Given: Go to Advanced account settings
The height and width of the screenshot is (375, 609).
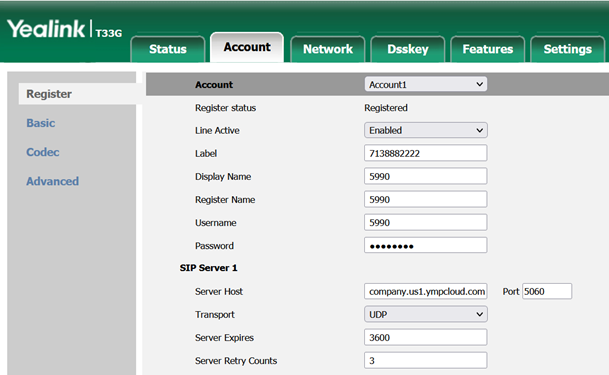Looking at the screenshot, I should [52, 181].
